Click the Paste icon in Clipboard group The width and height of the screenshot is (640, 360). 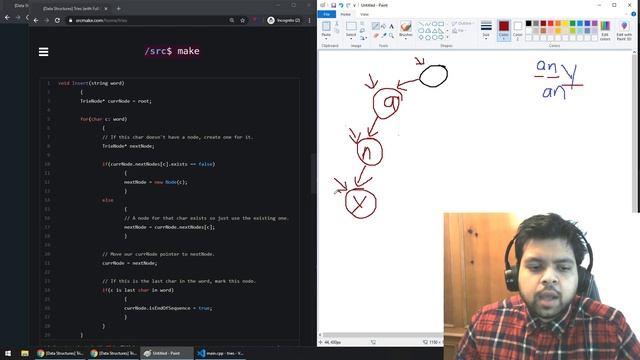coord(326,27)
